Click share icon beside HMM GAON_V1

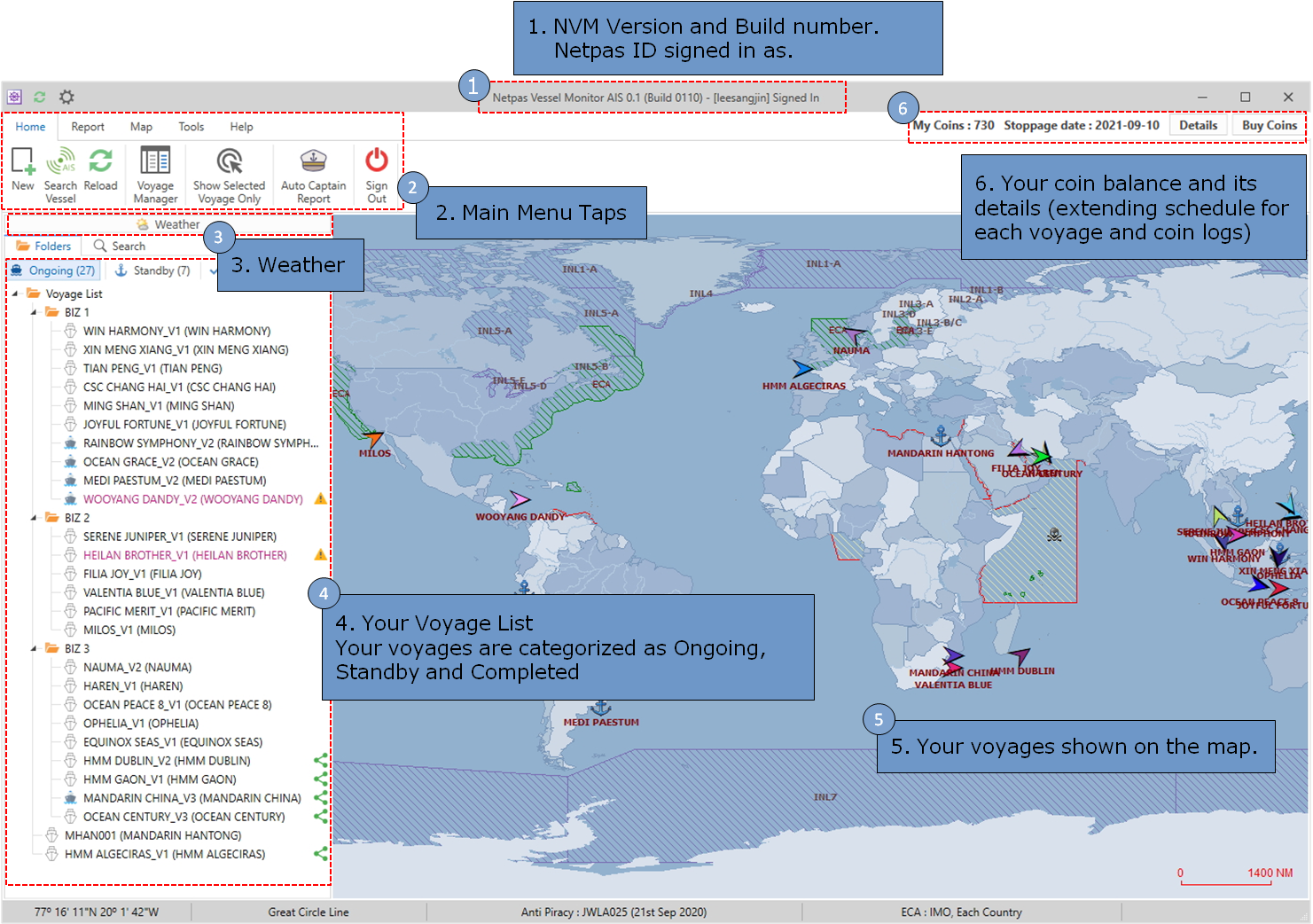click(x=321, y=779)
